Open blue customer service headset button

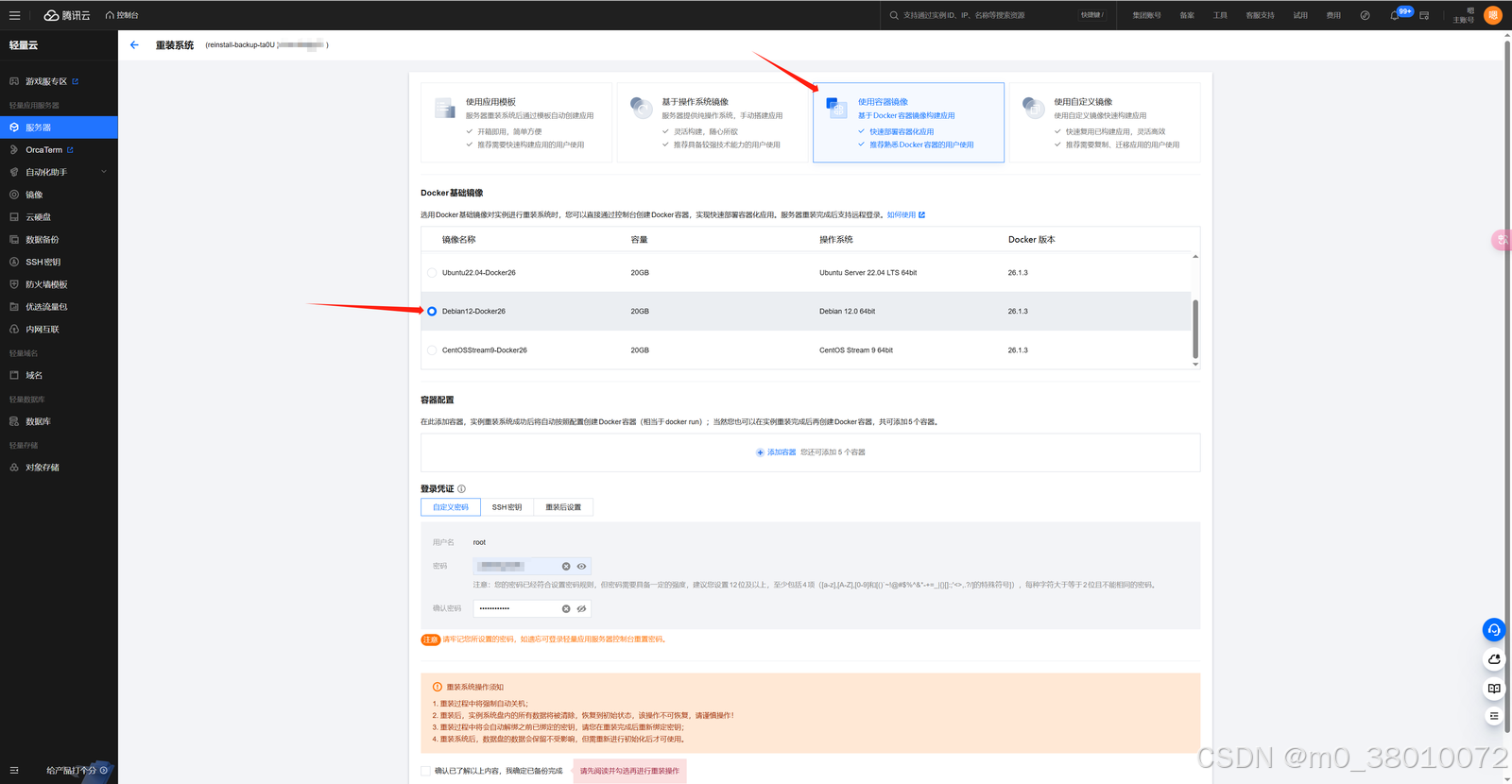point(1494,630)
